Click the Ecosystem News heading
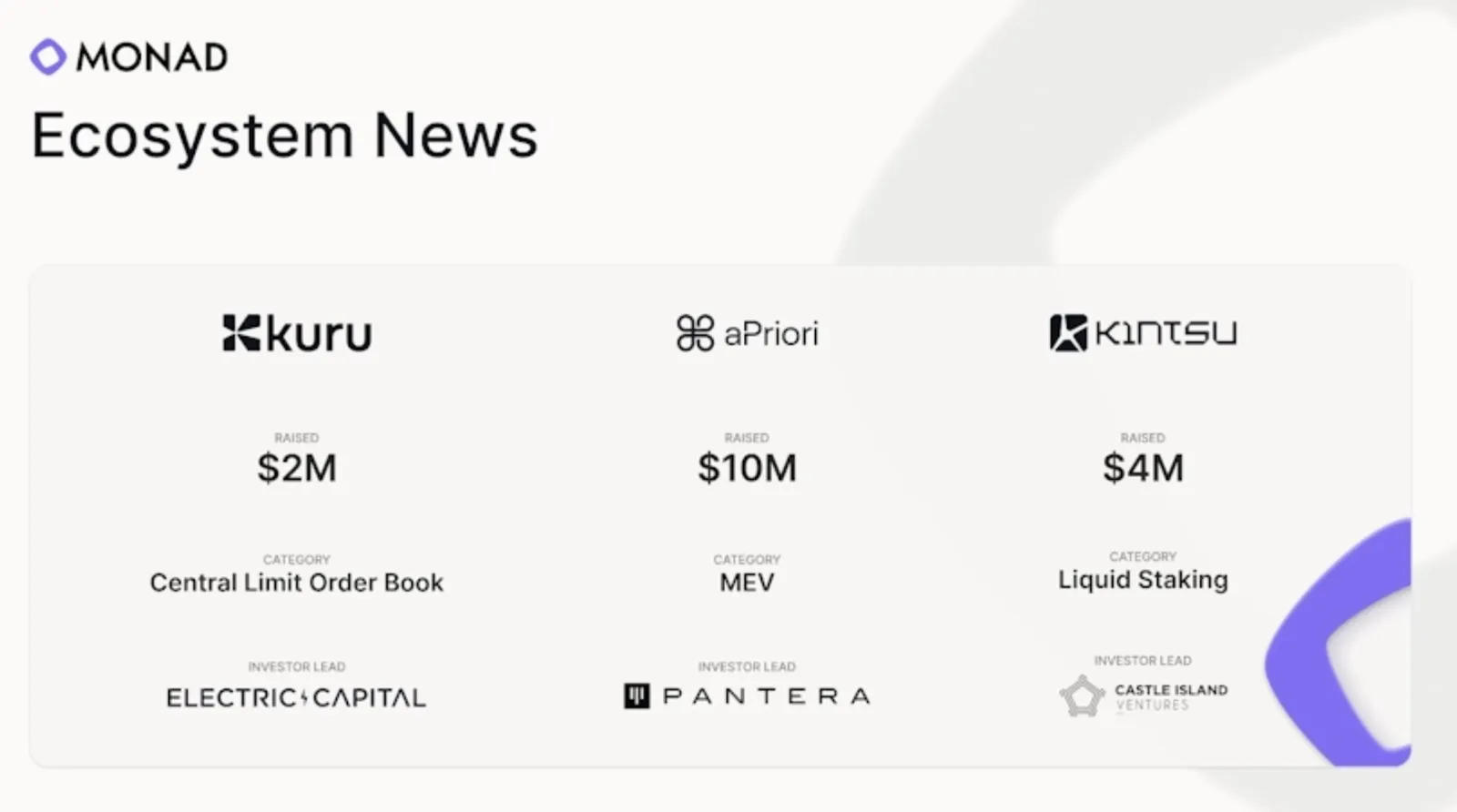The image size is (1457, 812). (x=285, y=136)
